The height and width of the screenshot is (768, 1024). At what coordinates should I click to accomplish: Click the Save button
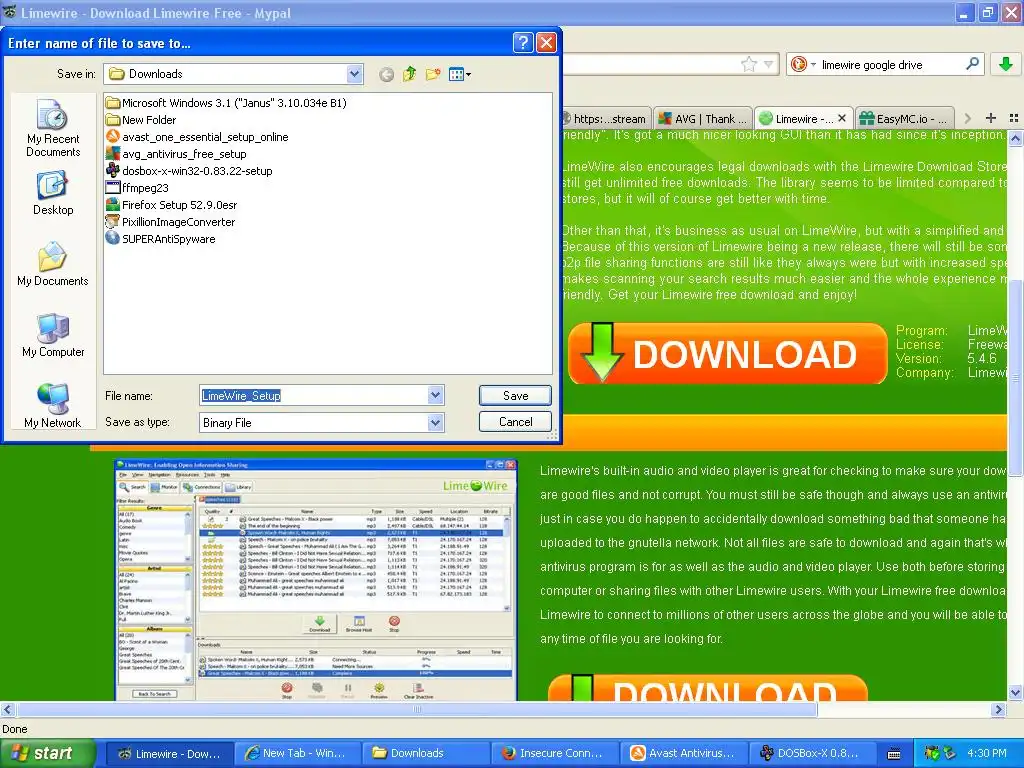(x=515, y=395)
